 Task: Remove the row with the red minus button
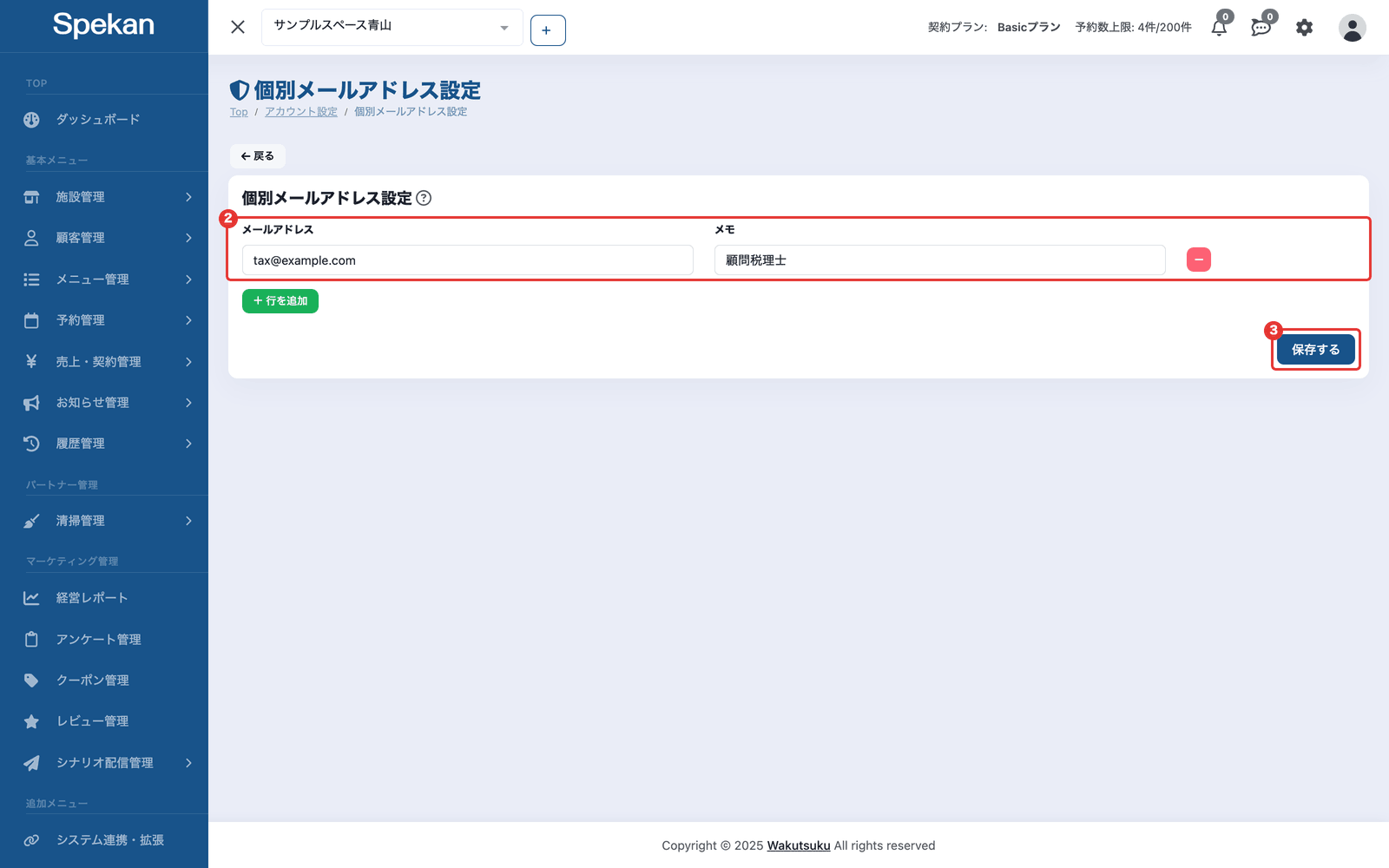pyautogui.click(x=1199, y=260)
